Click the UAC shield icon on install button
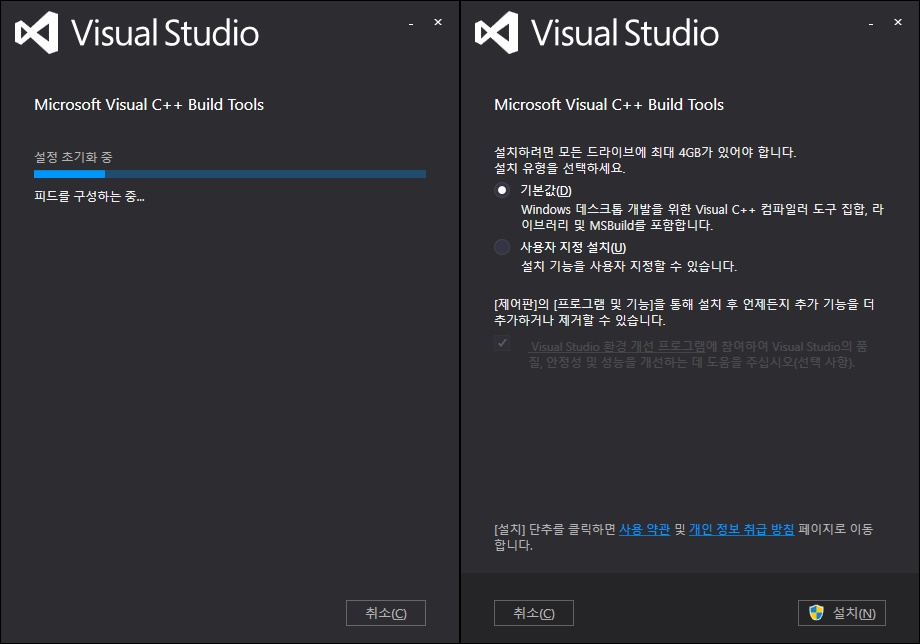Screen dimensions: 920x644 tap(816, 613)
